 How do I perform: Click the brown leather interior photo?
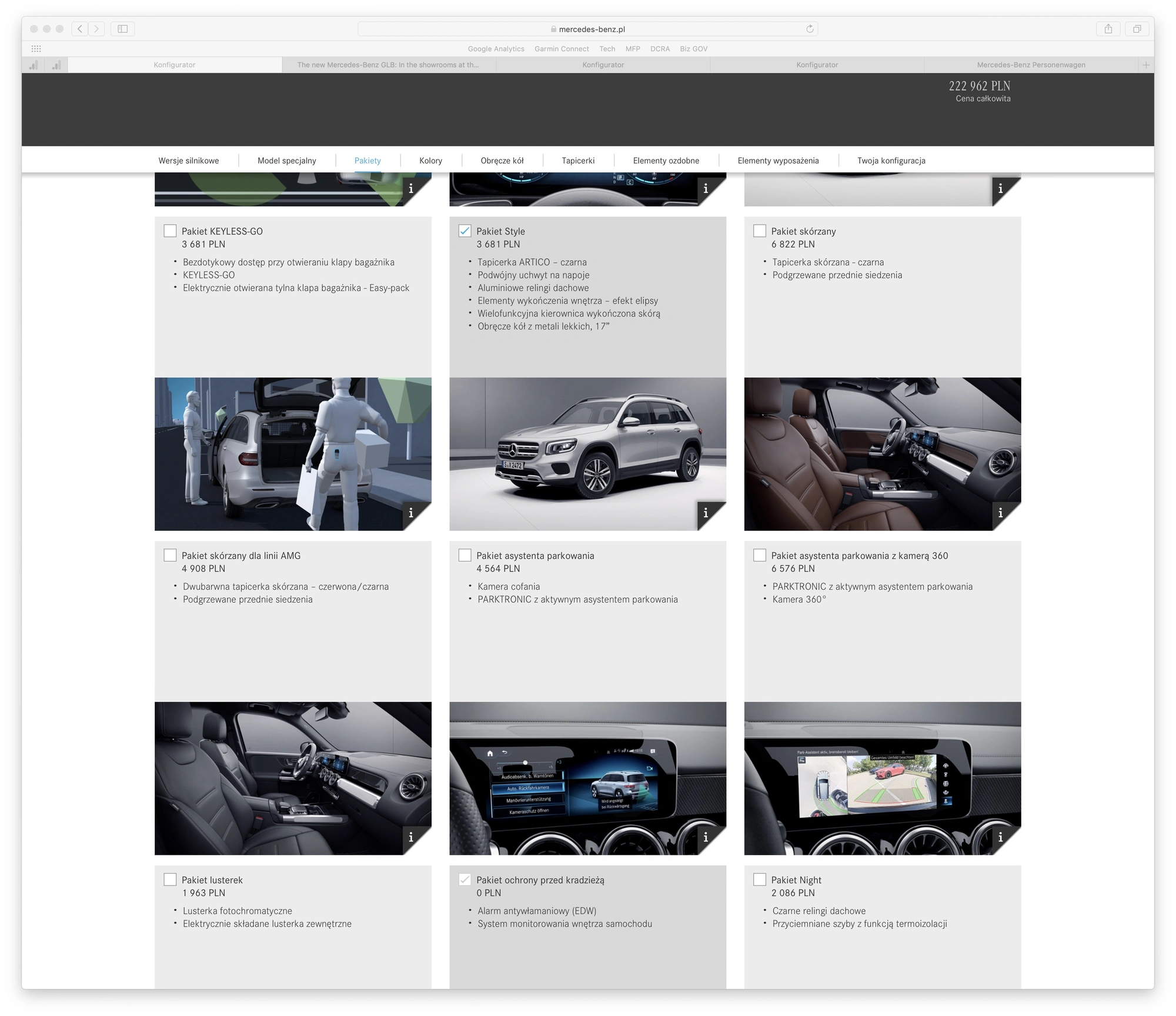coord(883,454)
